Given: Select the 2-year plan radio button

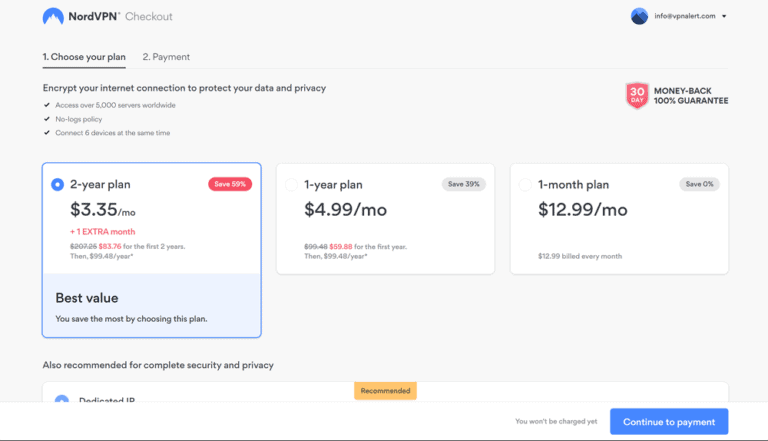Looking at the screenshot, I should pyautogui.click(x=57, y=185).
